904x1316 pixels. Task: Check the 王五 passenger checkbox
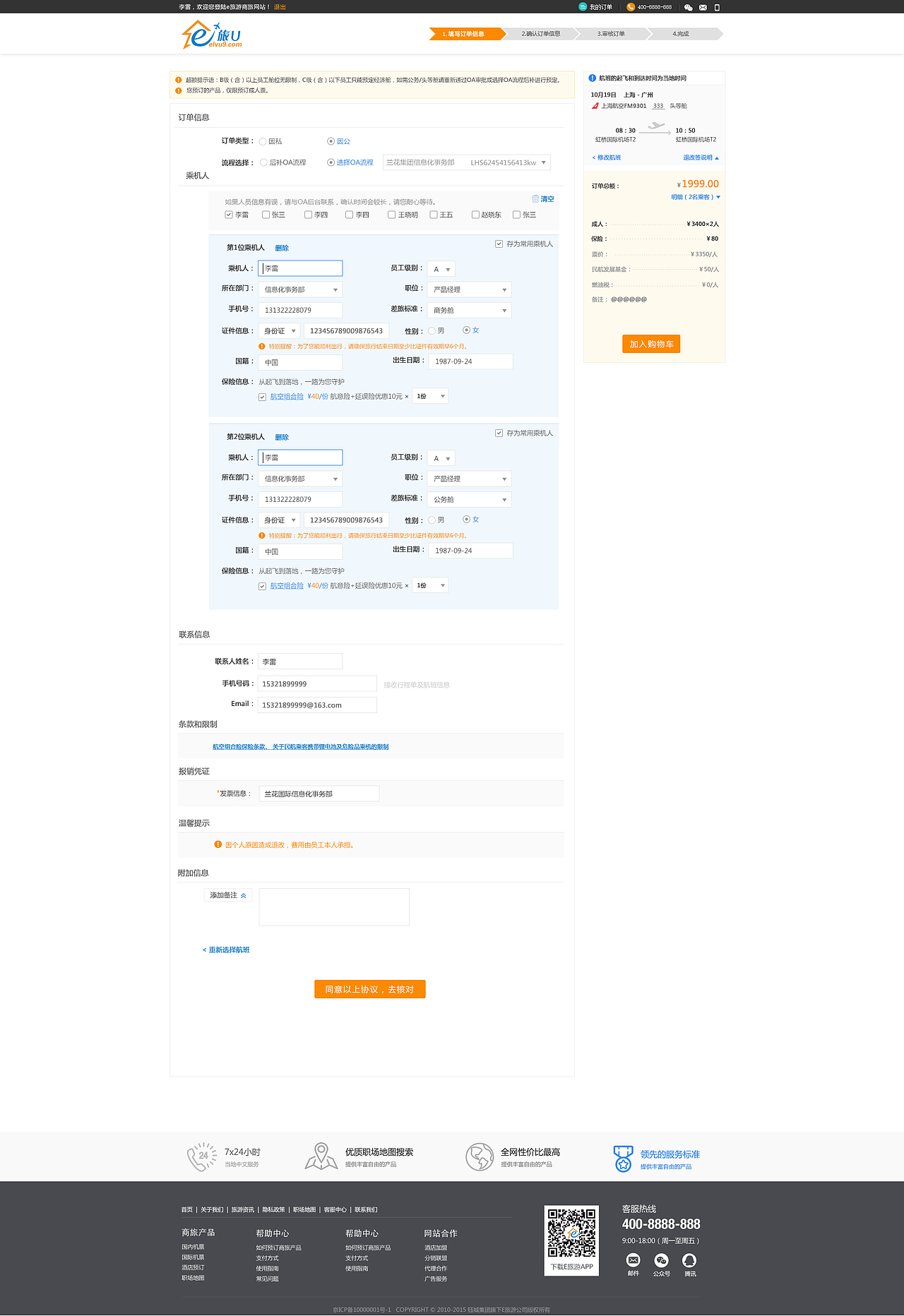(434, 215)
